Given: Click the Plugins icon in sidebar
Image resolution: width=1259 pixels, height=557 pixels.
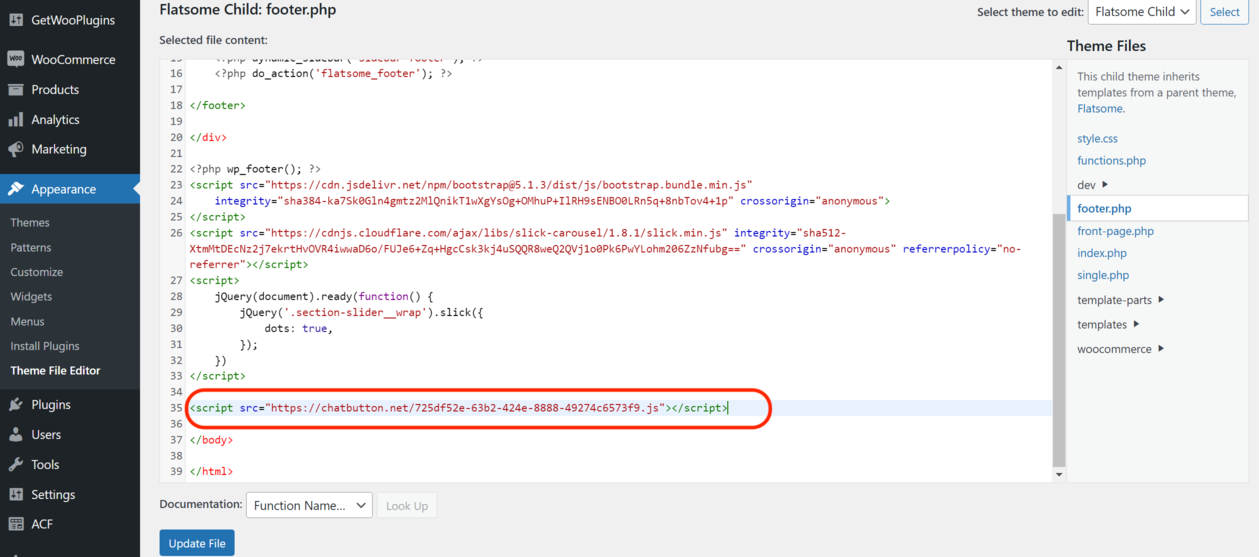Looking at the screenshot, I should tap(16, 405).
